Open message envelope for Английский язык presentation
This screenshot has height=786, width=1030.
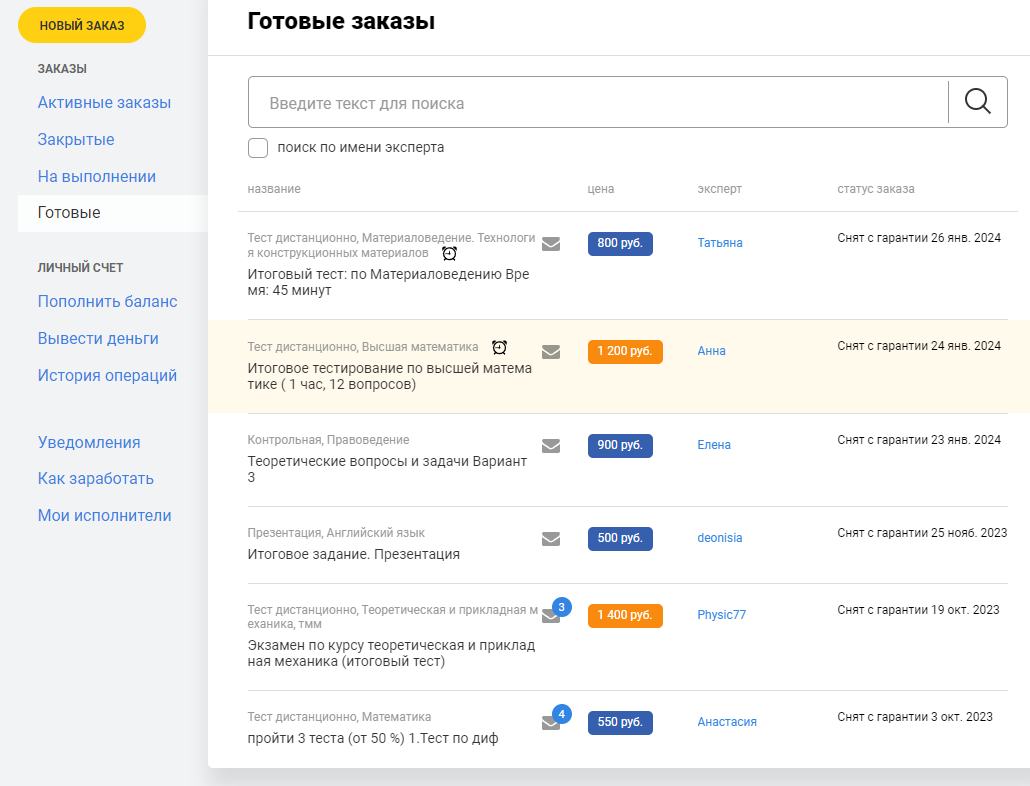tap(551, 538)
